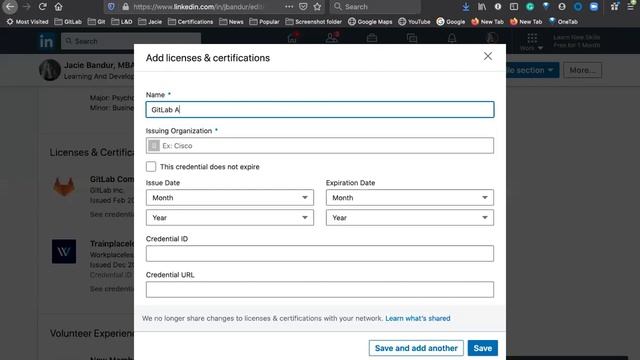Expand the Add profile section dropdown
This screenshot has width=640, height=360.
(532, 70)
